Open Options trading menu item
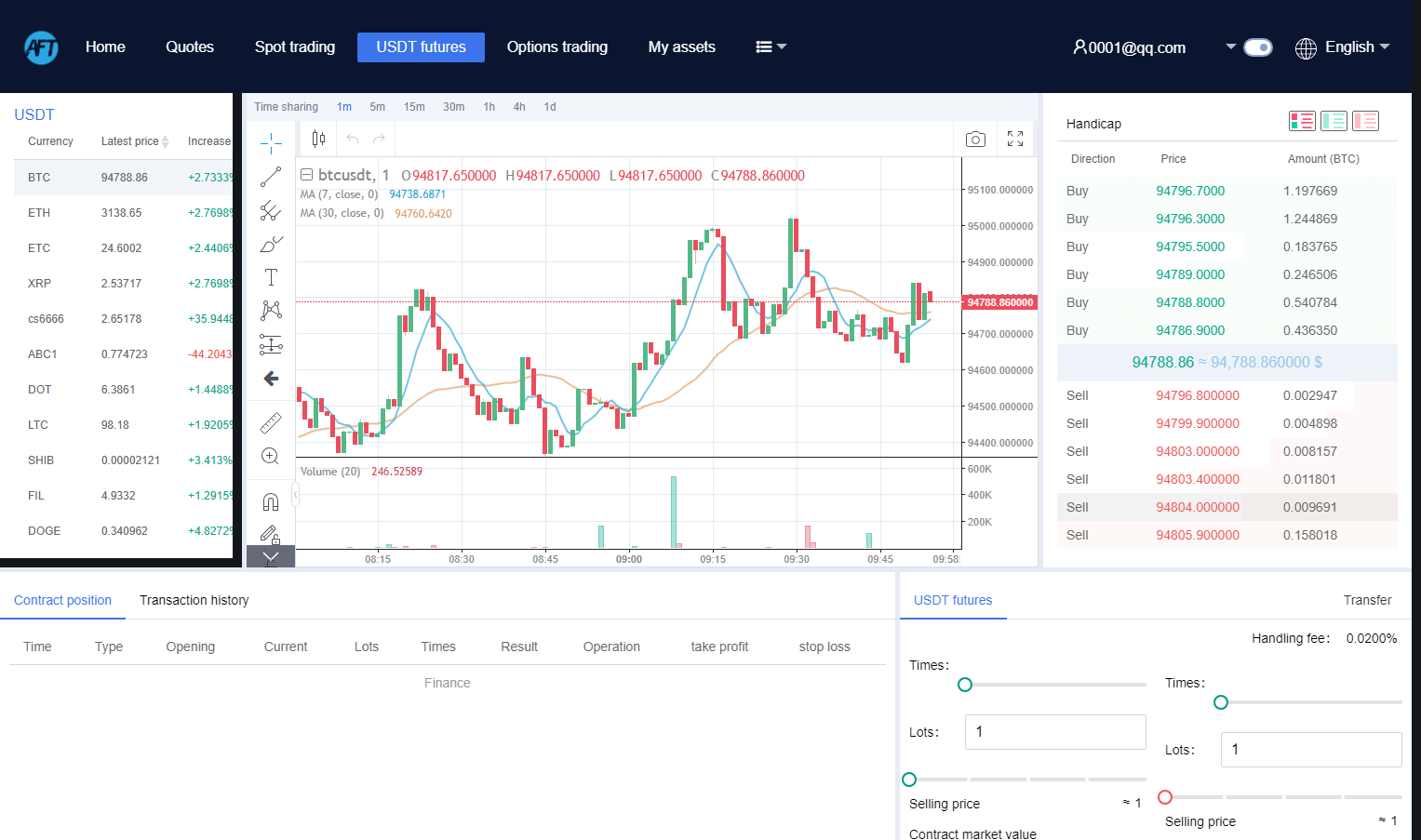 (557, 47)
